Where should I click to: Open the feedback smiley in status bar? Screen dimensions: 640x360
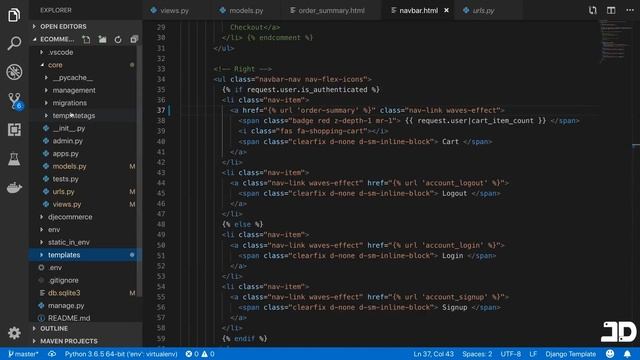click(610, 354)
